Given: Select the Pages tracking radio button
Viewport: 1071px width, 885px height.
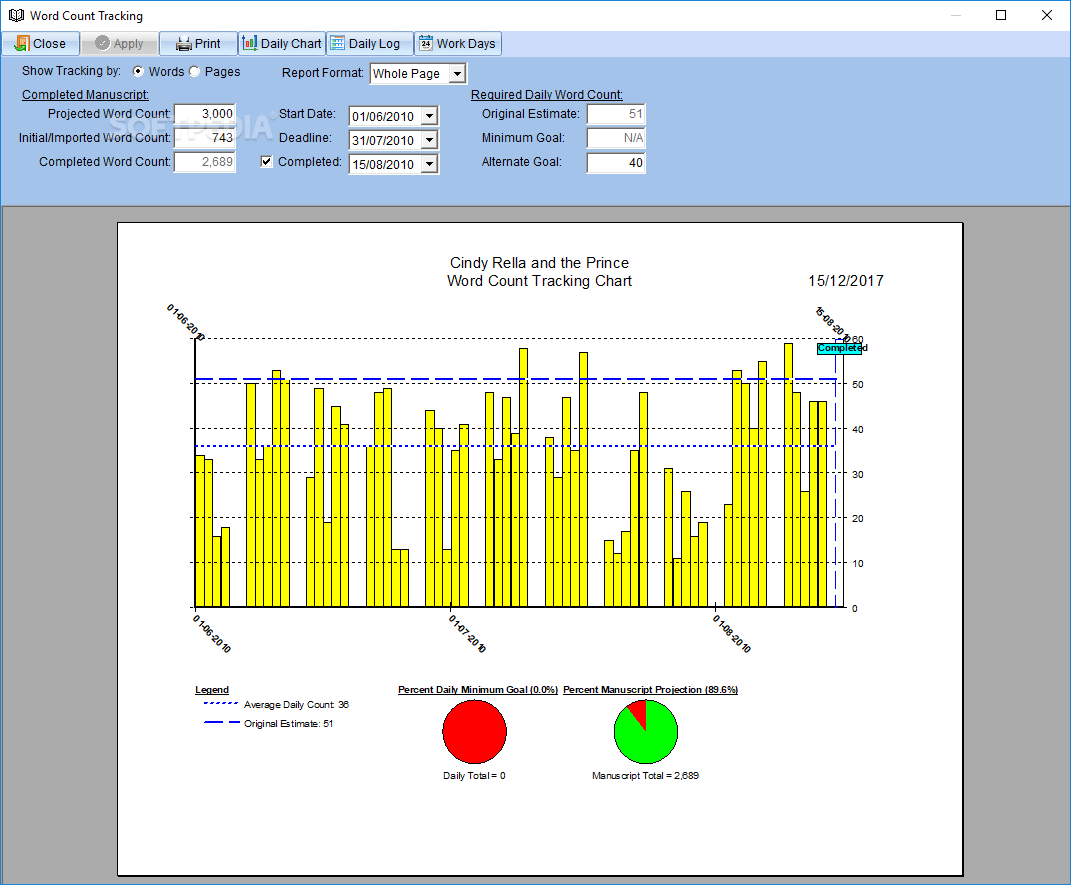Looking at the screenshot, I should (x=195, y=71).
